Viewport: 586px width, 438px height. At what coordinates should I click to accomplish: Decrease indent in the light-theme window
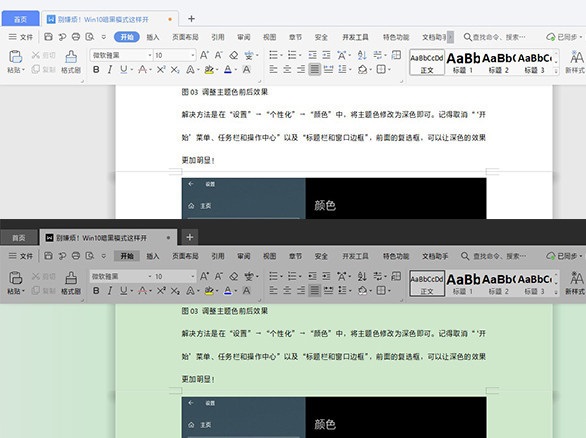312,55
